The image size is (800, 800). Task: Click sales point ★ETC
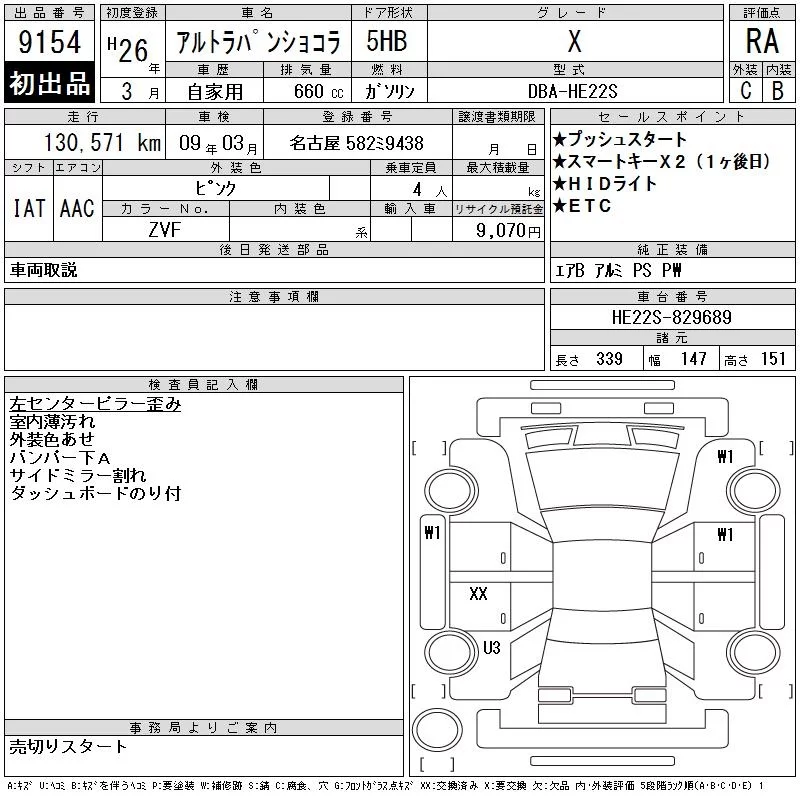[x=582, y=206]
